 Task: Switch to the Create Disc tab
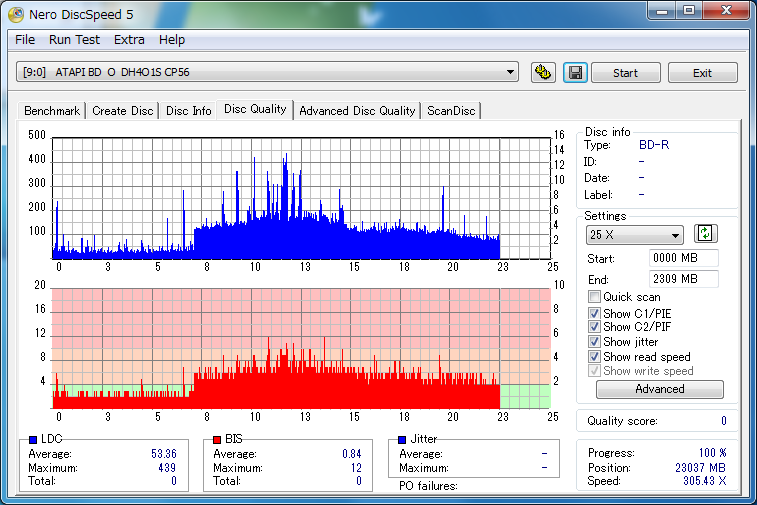(x=123, y=111)
